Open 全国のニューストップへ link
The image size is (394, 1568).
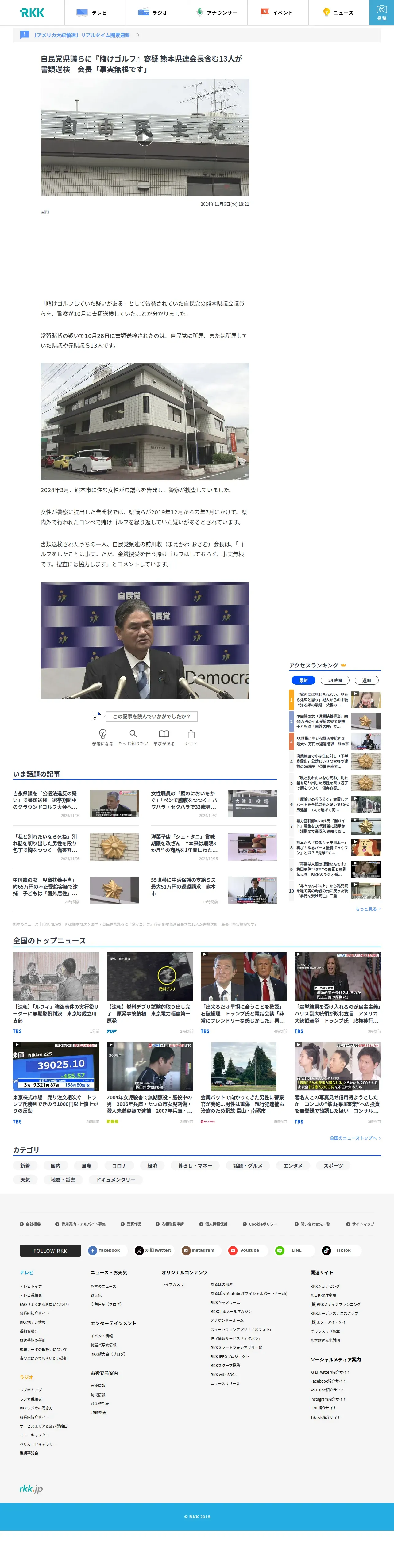[x=355, y=1138]
